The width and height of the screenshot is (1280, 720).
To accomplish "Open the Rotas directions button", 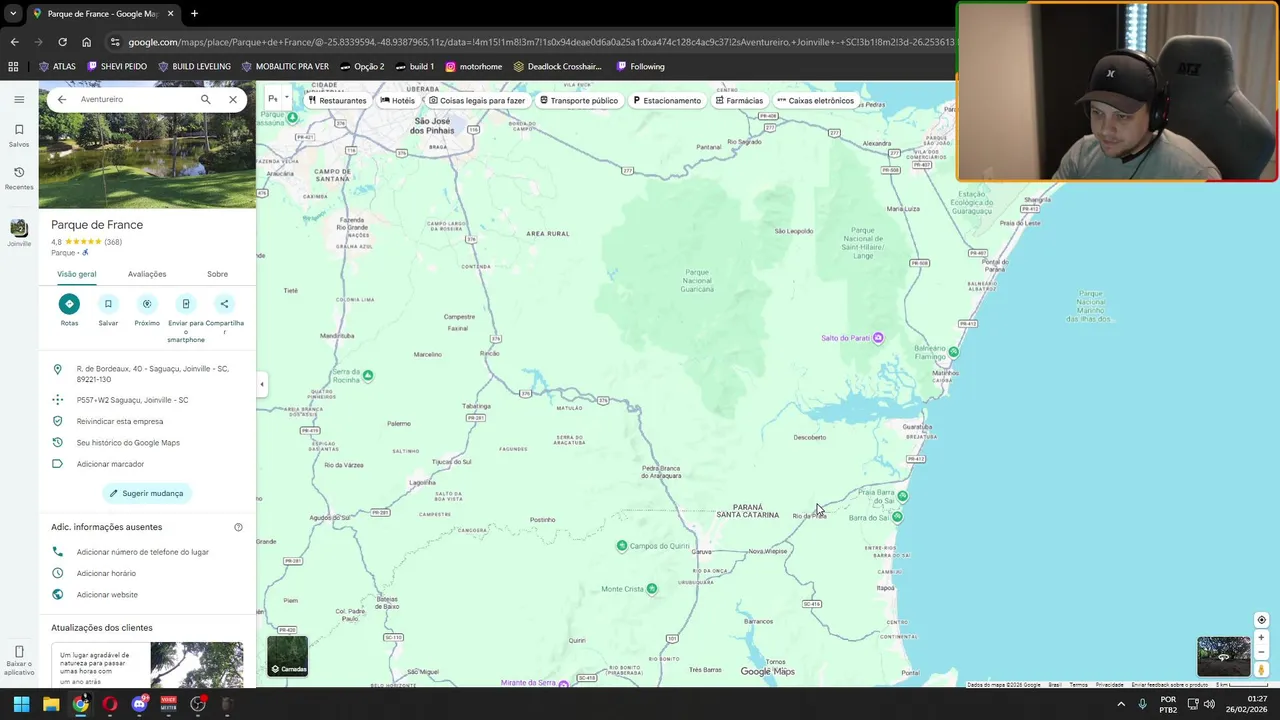I will (x=69, y=304).
